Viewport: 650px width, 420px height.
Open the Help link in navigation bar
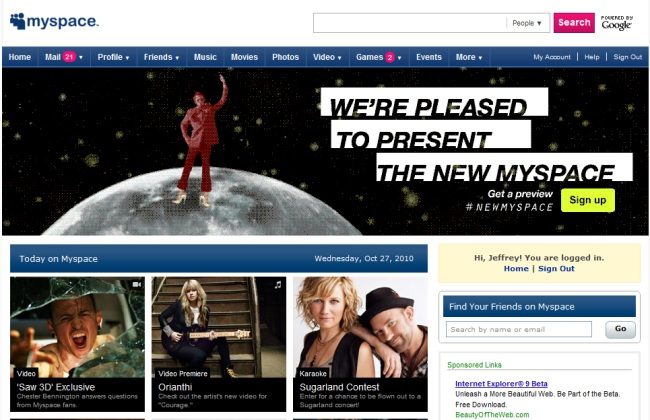click(x=592, y=57)
